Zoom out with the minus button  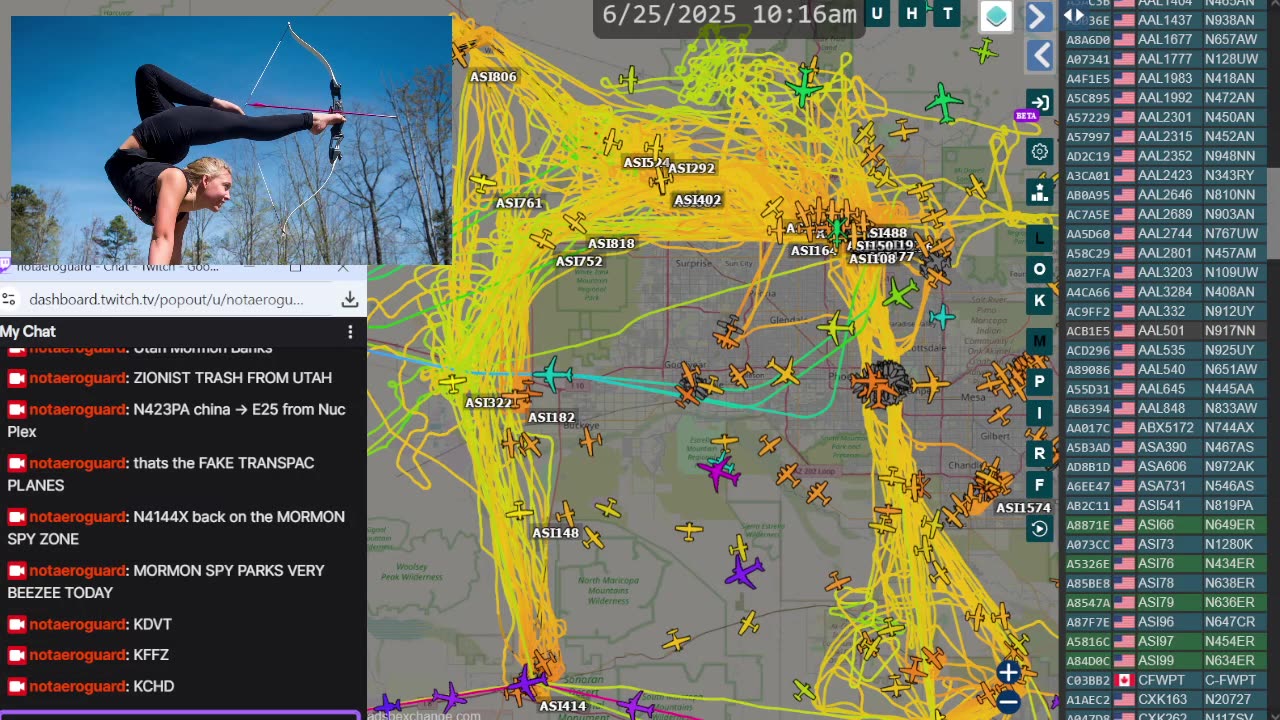1008,702
